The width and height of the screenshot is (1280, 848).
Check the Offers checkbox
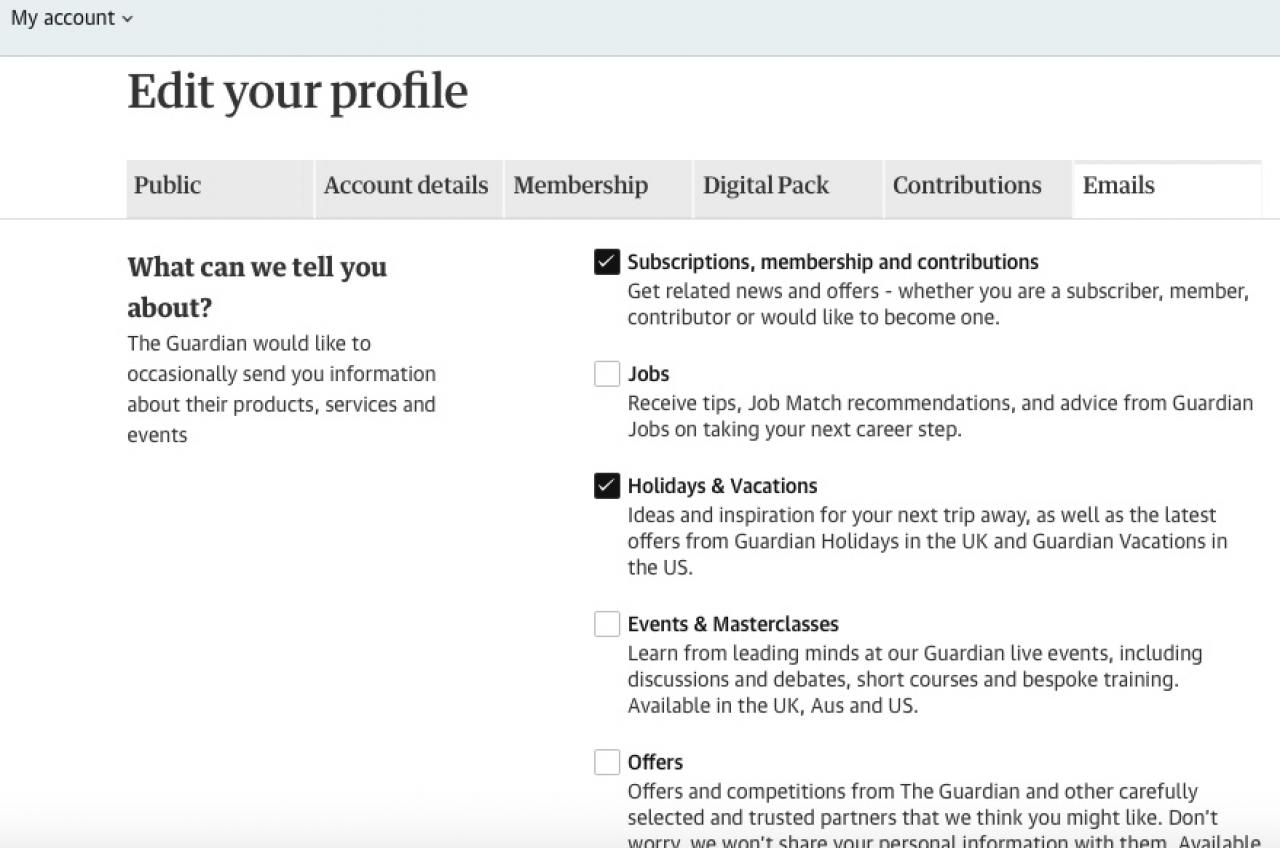pyautogui.click(x=607, y=762)
